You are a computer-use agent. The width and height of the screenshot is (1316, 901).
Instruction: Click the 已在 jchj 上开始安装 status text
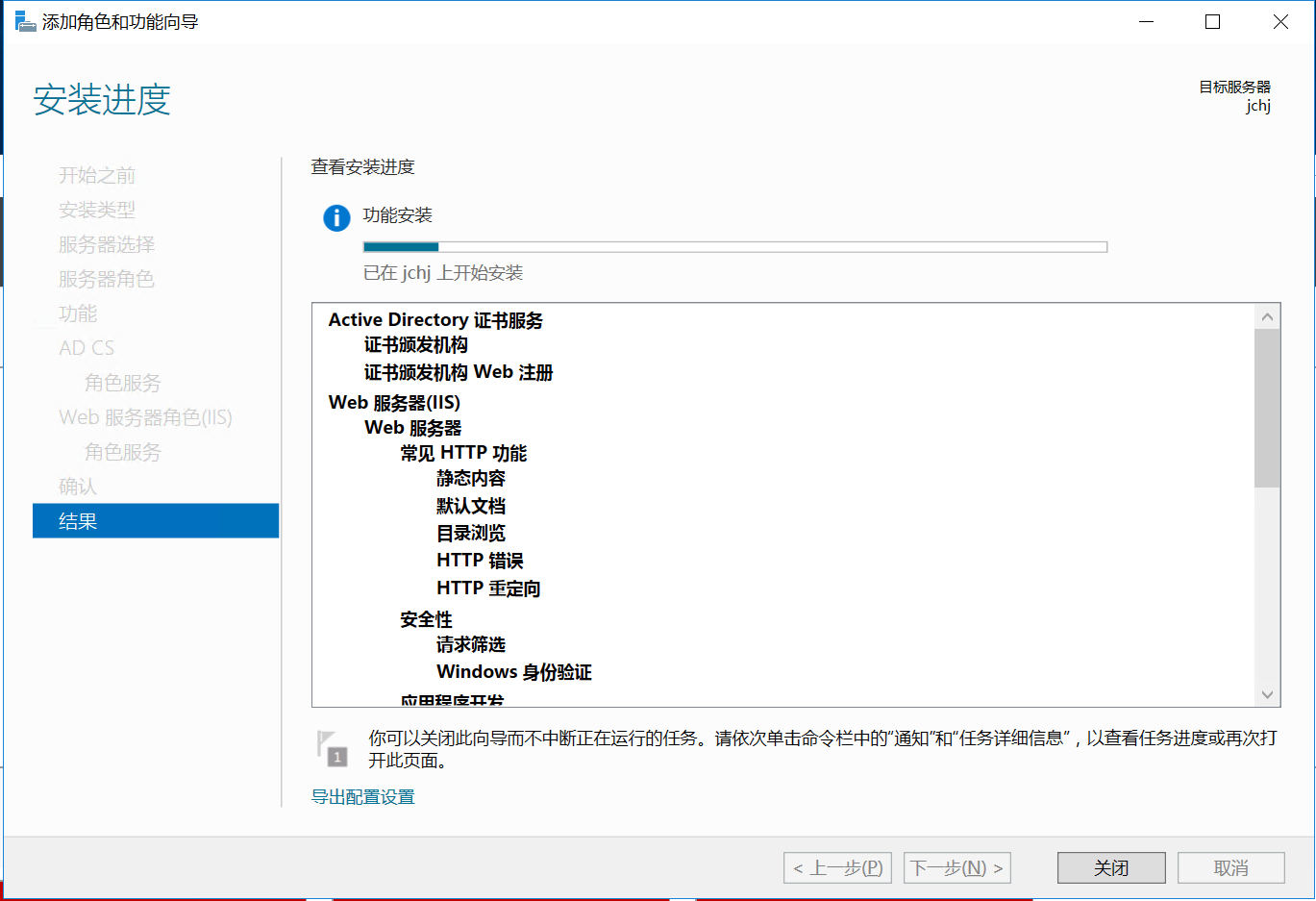point(443,273)
